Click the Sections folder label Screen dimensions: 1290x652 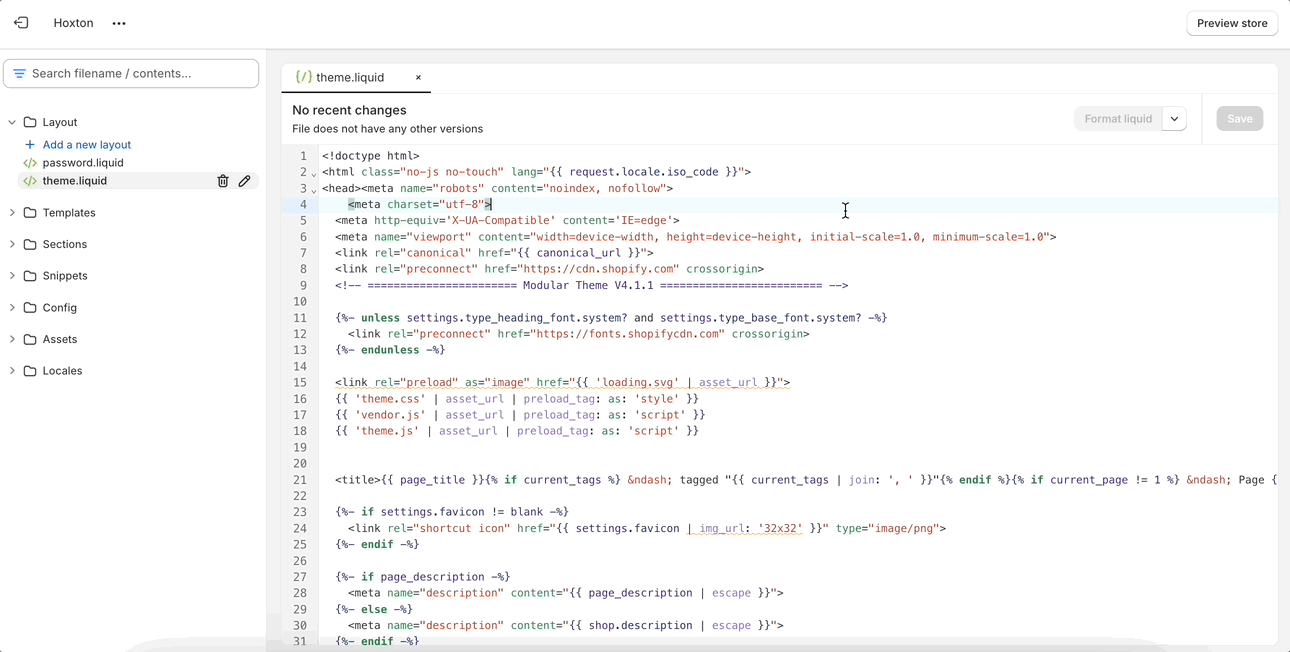65,244
